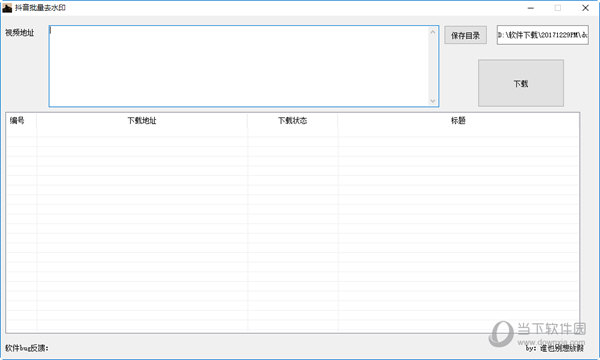Click the app icon in title bar
Image resolution: width=600 pixels, height=360 pixels.
(x=7, y=8)
